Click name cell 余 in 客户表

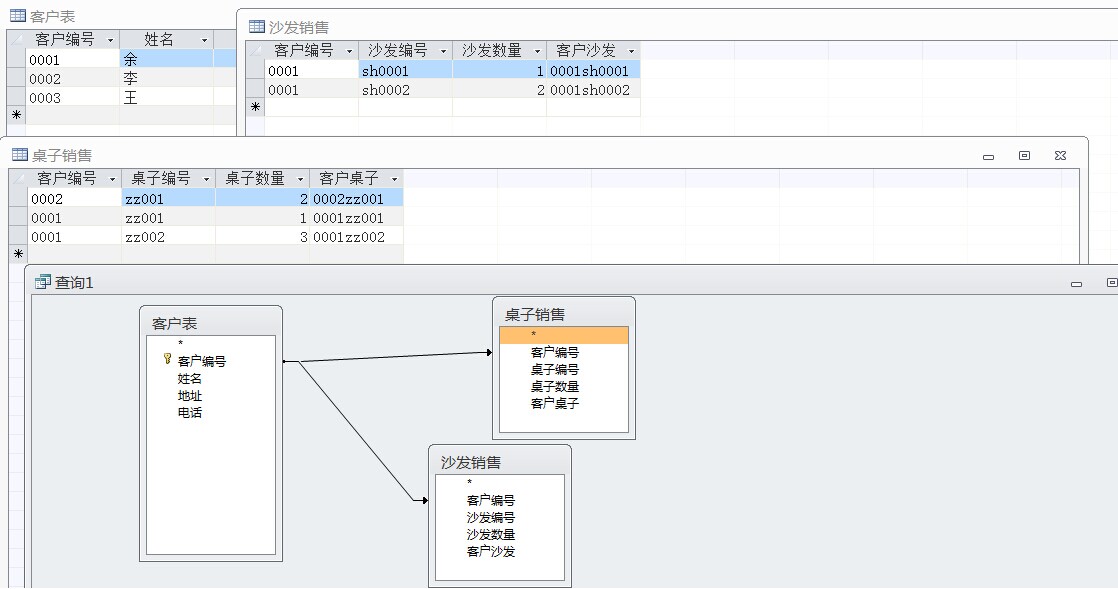pyautogui.click(x=166, y=59)
